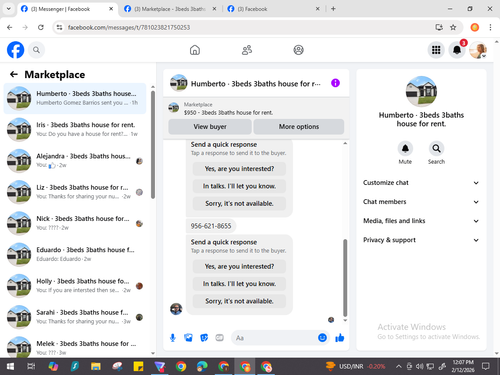The width and height of the screenshot is (500, 375).
Task: Search in the conversation
Action: (436, 148)
